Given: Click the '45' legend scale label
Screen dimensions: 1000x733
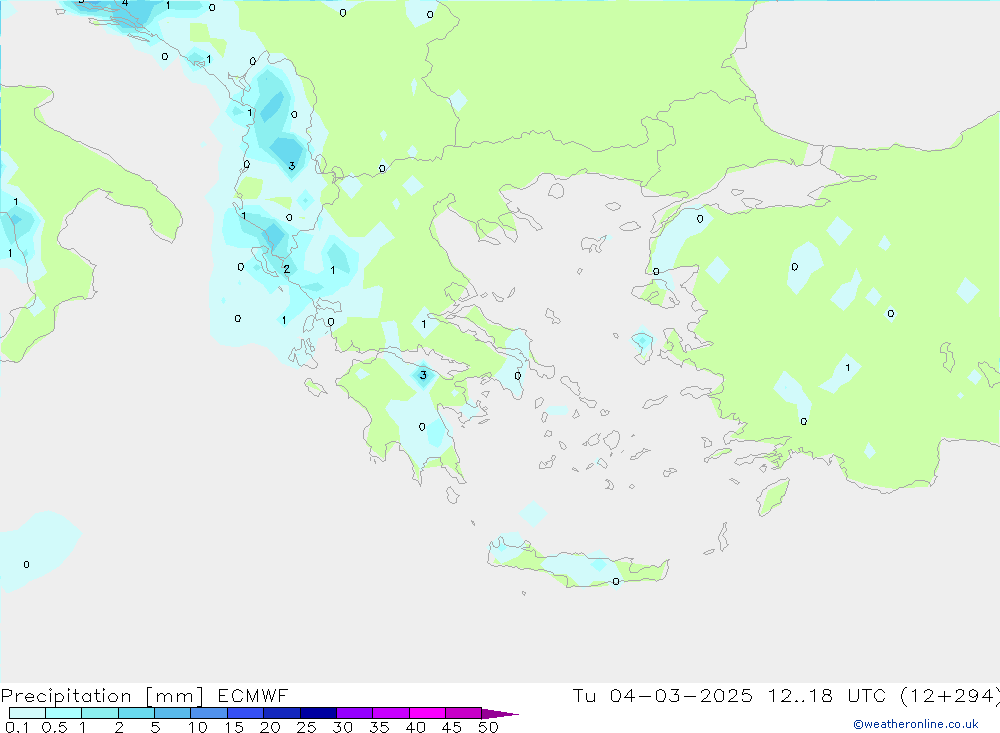Looking at the screenshot, I should pos(452,727).
